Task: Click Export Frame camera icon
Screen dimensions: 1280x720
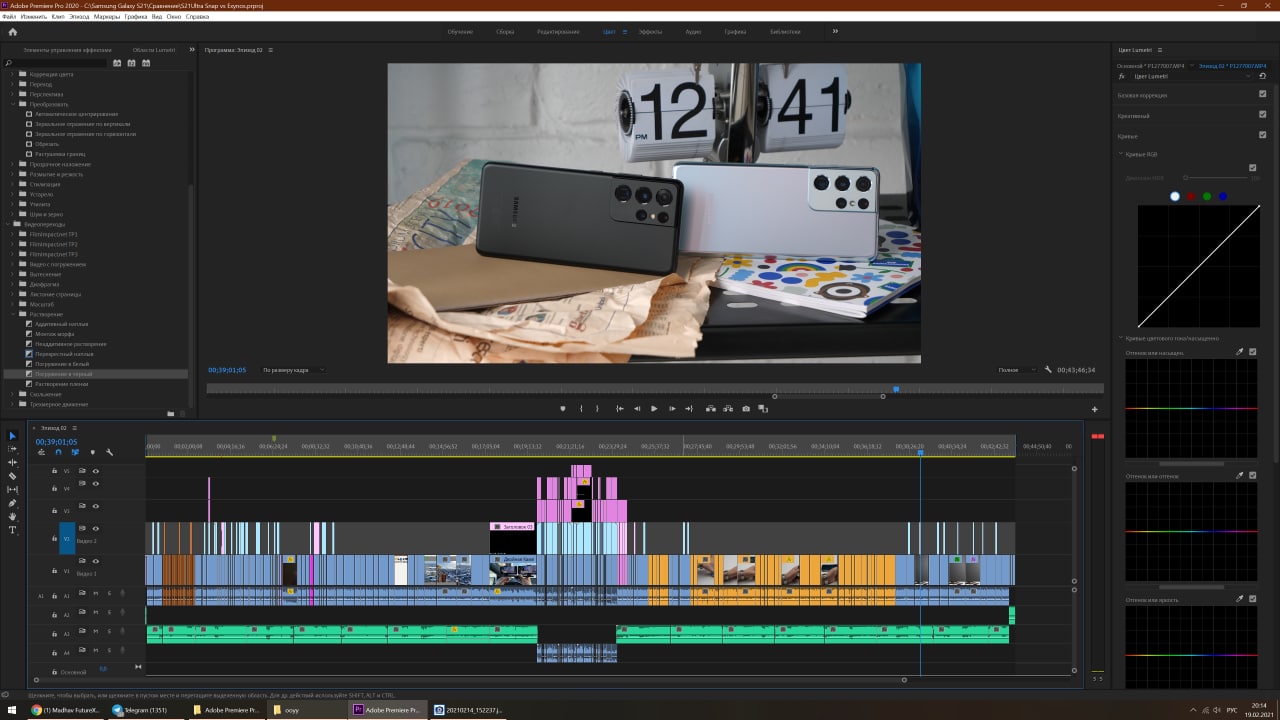Action: (x=746, y=408)
